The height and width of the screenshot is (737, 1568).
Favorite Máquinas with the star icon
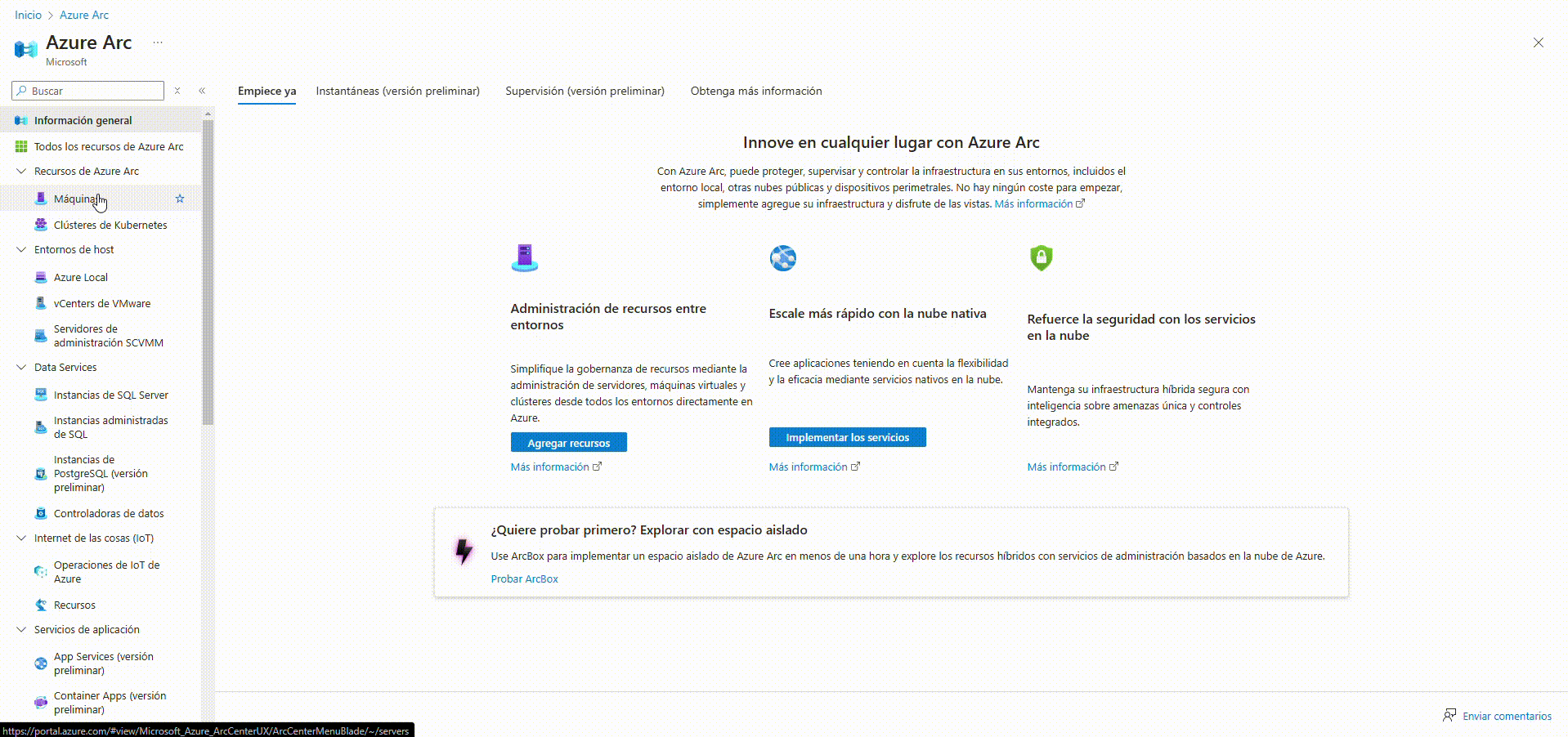point(180,199)
